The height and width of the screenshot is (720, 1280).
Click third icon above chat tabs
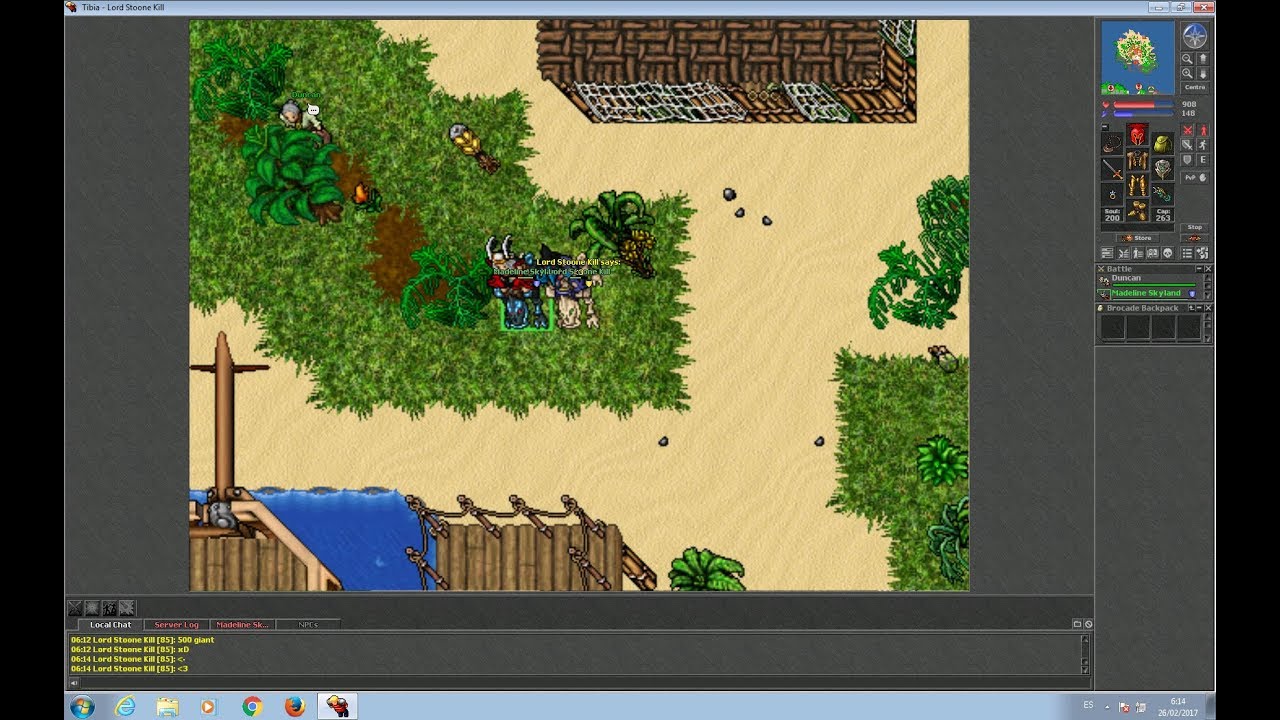[110, 608]
